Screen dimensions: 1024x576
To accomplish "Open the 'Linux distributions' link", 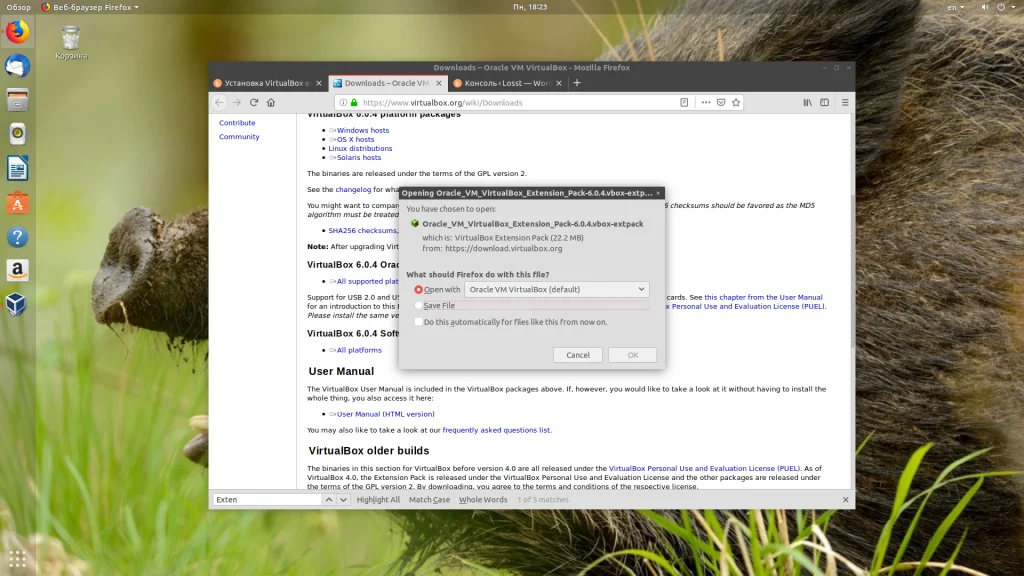I will pos(360,148).
